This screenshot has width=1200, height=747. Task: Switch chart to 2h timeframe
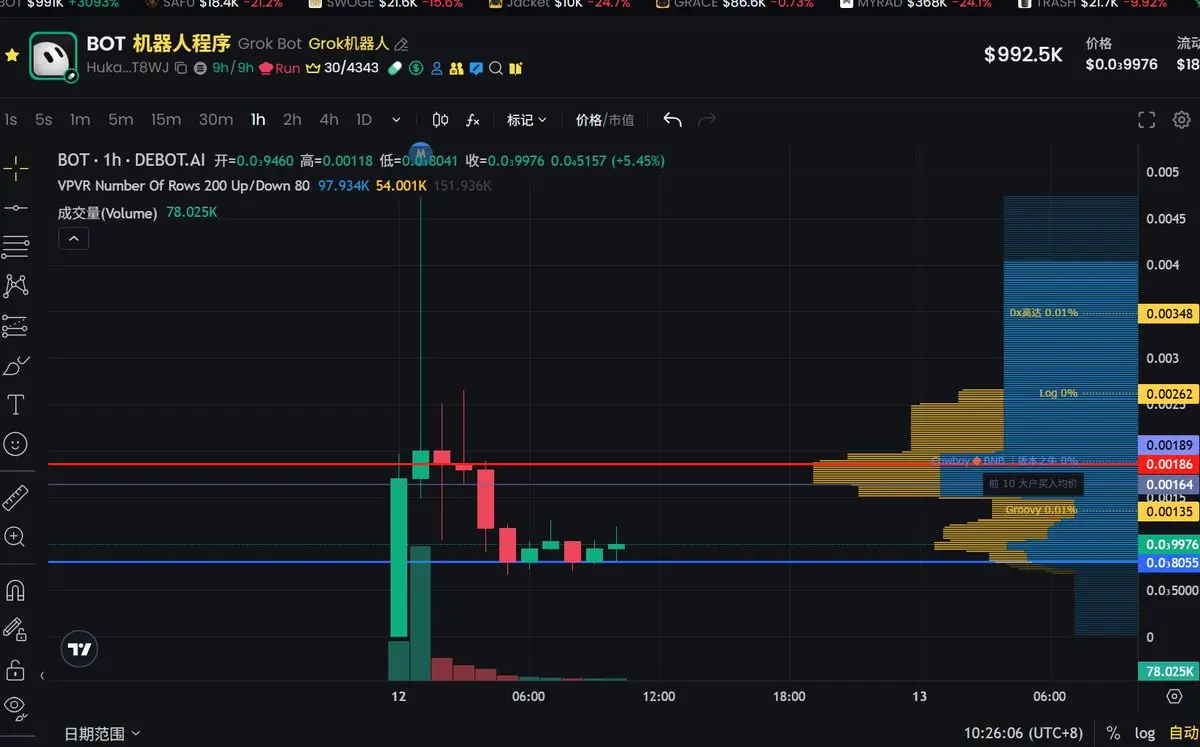(292, 120)
